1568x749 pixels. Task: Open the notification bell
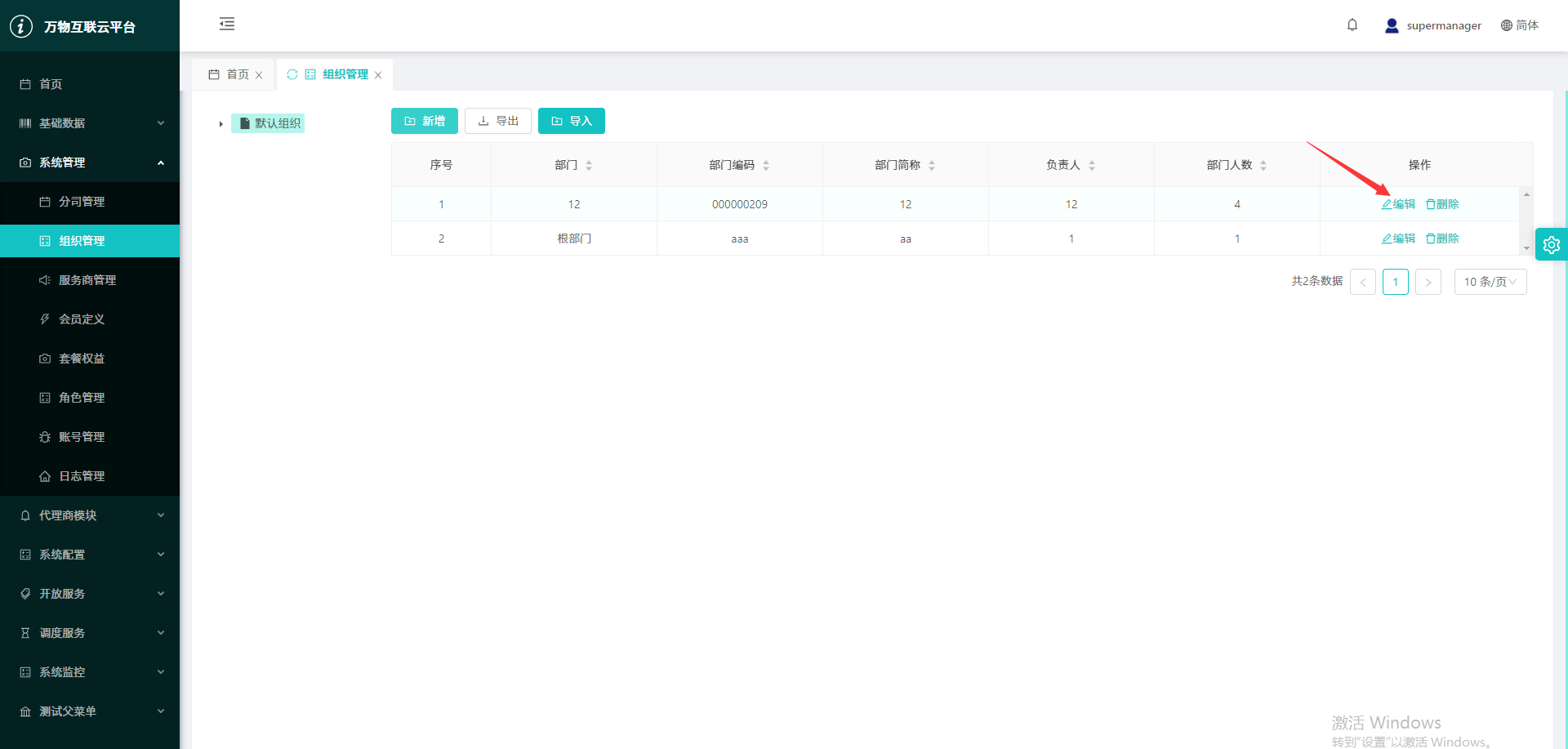[1352, 25]
